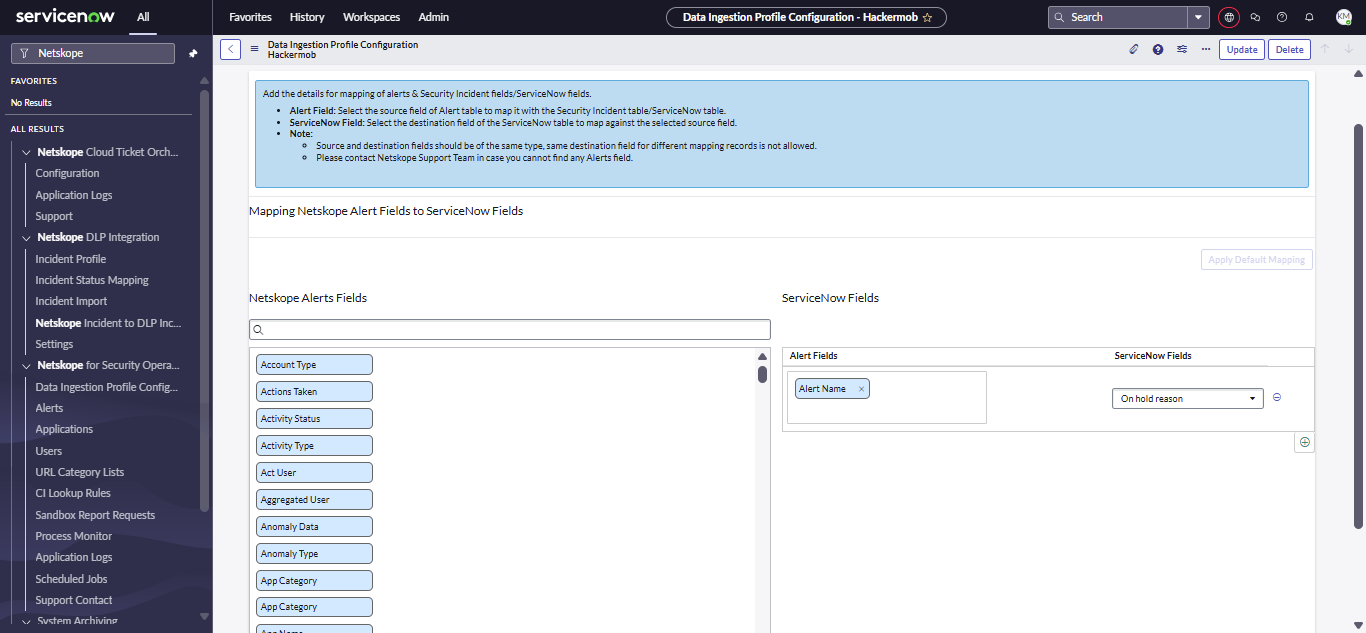This screenshot has height=633, width=1366.
Task: Click the Delete button
Action: point(1289,49)
